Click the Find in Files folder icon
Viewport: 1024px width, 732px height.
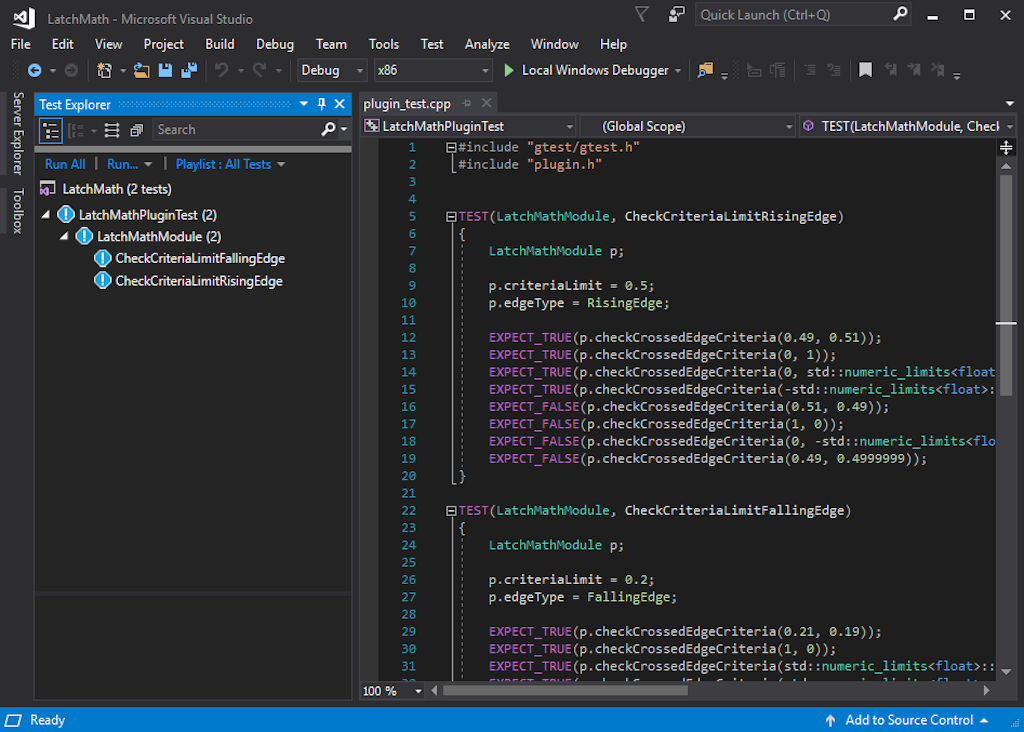pos(705,70)
